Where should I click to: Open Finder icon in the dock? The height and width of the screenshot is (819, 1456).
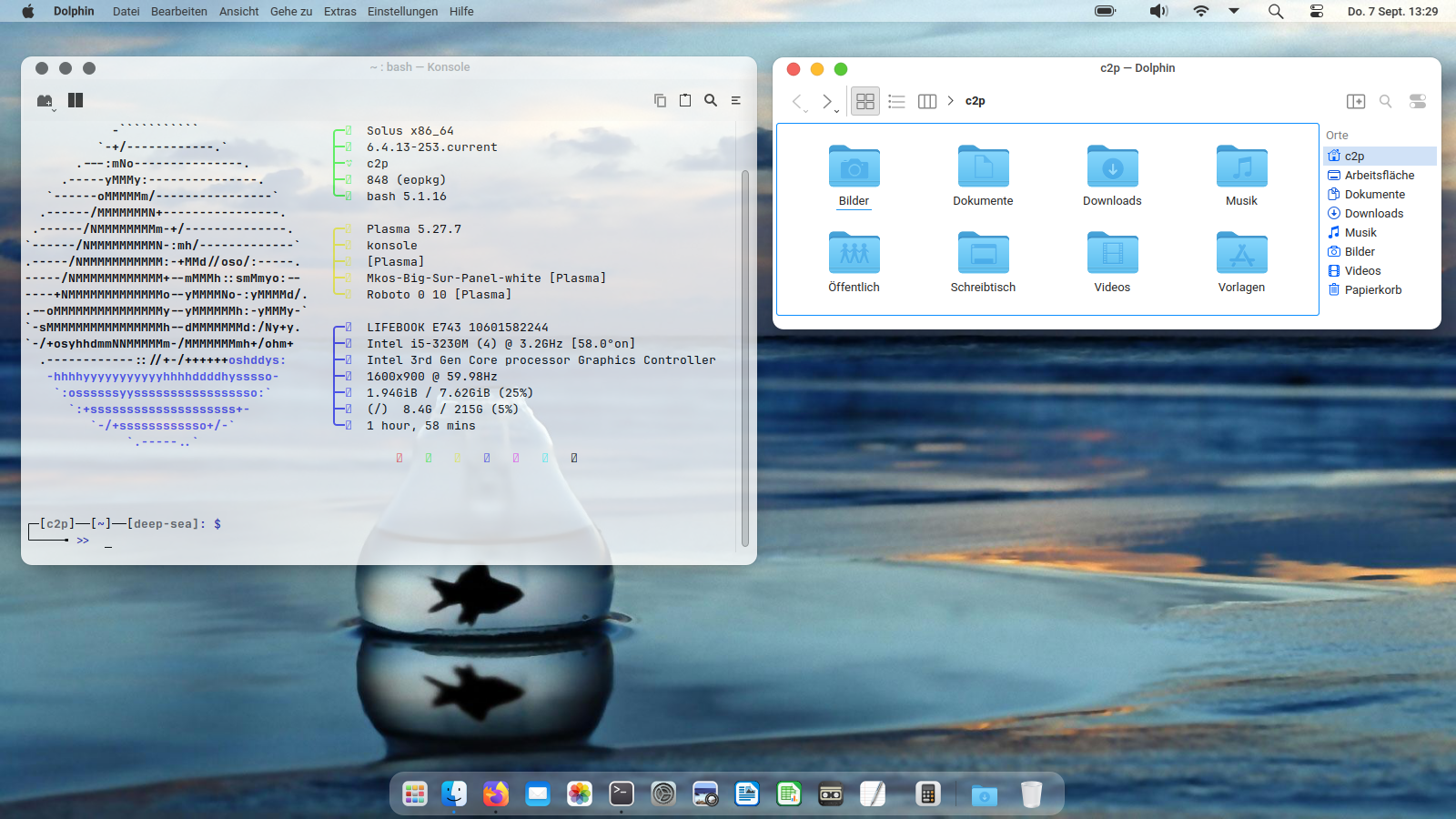[454, 794]
